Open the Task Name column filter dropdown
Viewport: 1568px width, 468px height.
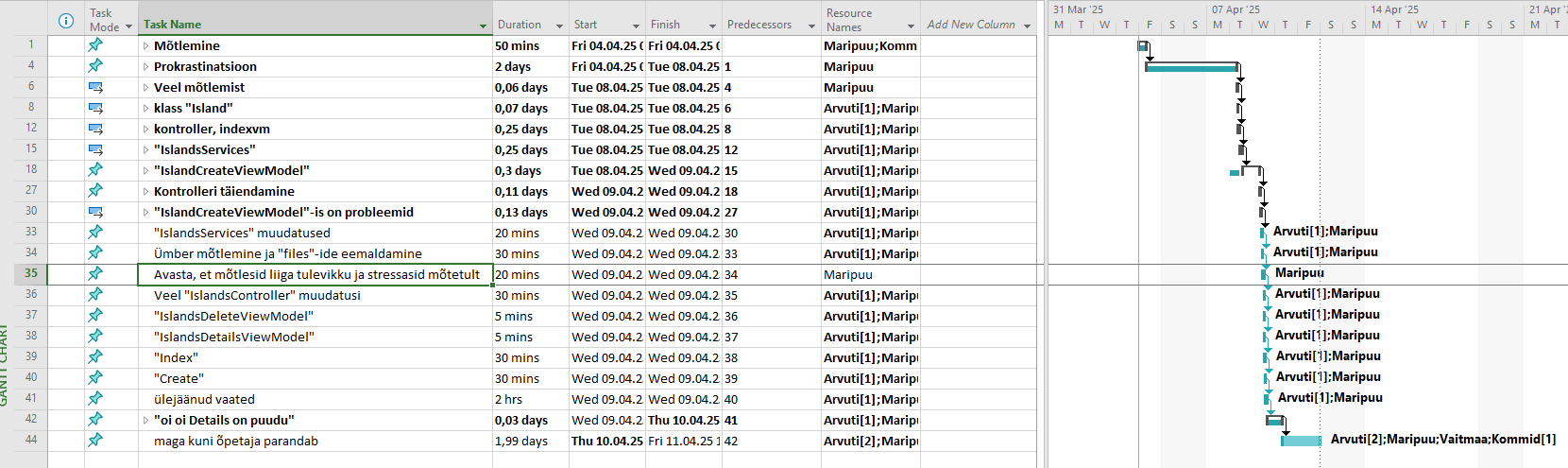tap(483, 26)
